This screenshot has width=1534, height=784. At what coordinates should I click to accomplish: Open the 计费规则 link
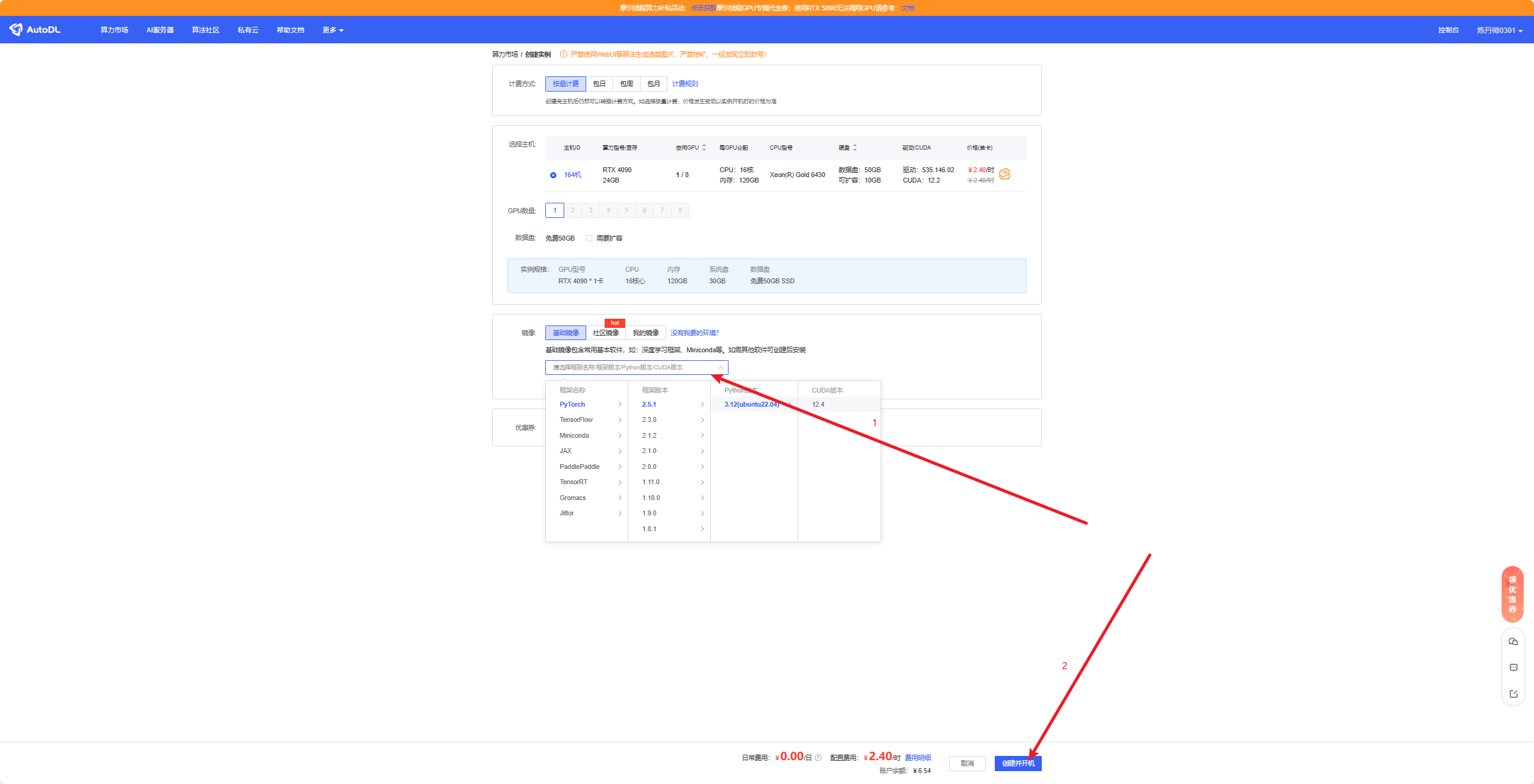(x=685, y=84)
